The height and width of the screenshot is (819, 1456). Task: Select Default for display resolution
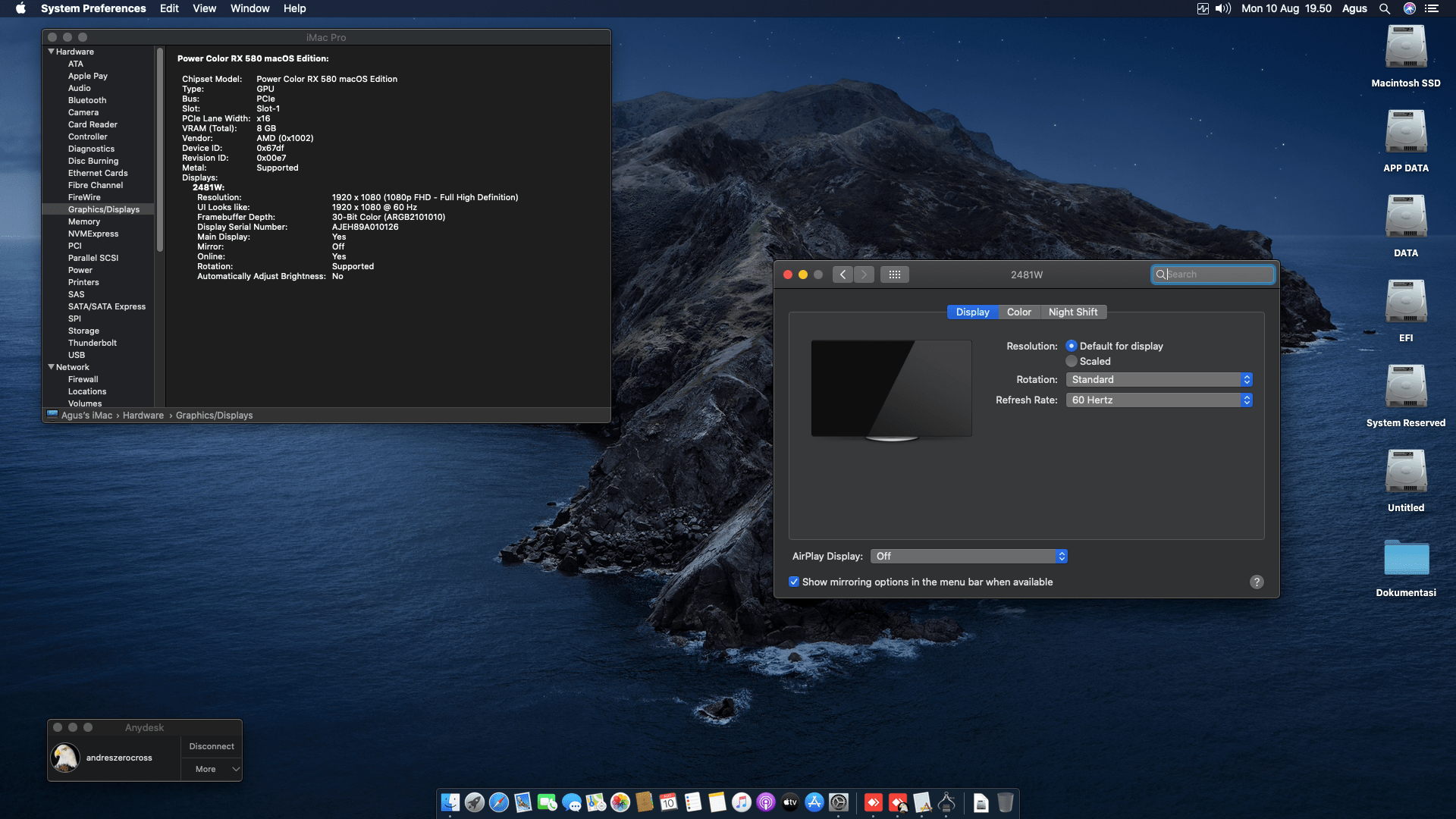(1072, 346)
